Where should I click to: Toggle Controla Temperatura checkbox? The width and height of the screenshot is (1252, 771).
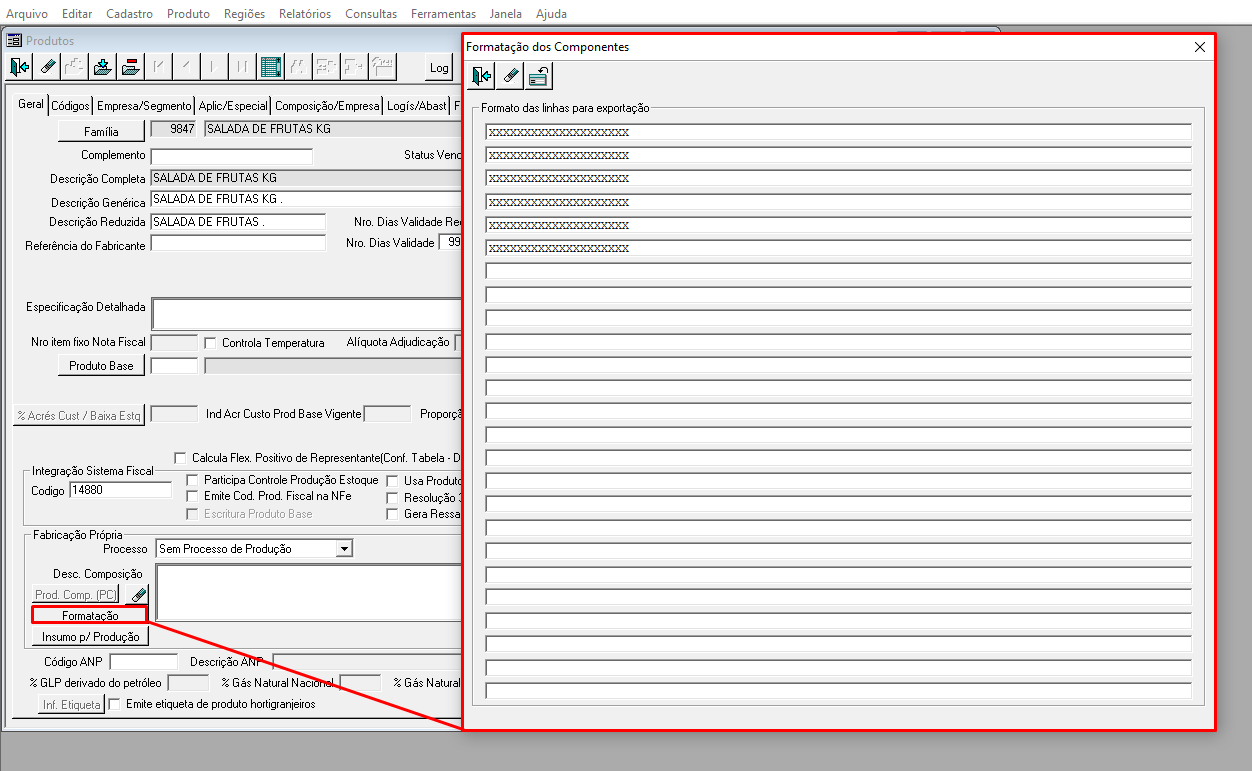tap(210, 343)
